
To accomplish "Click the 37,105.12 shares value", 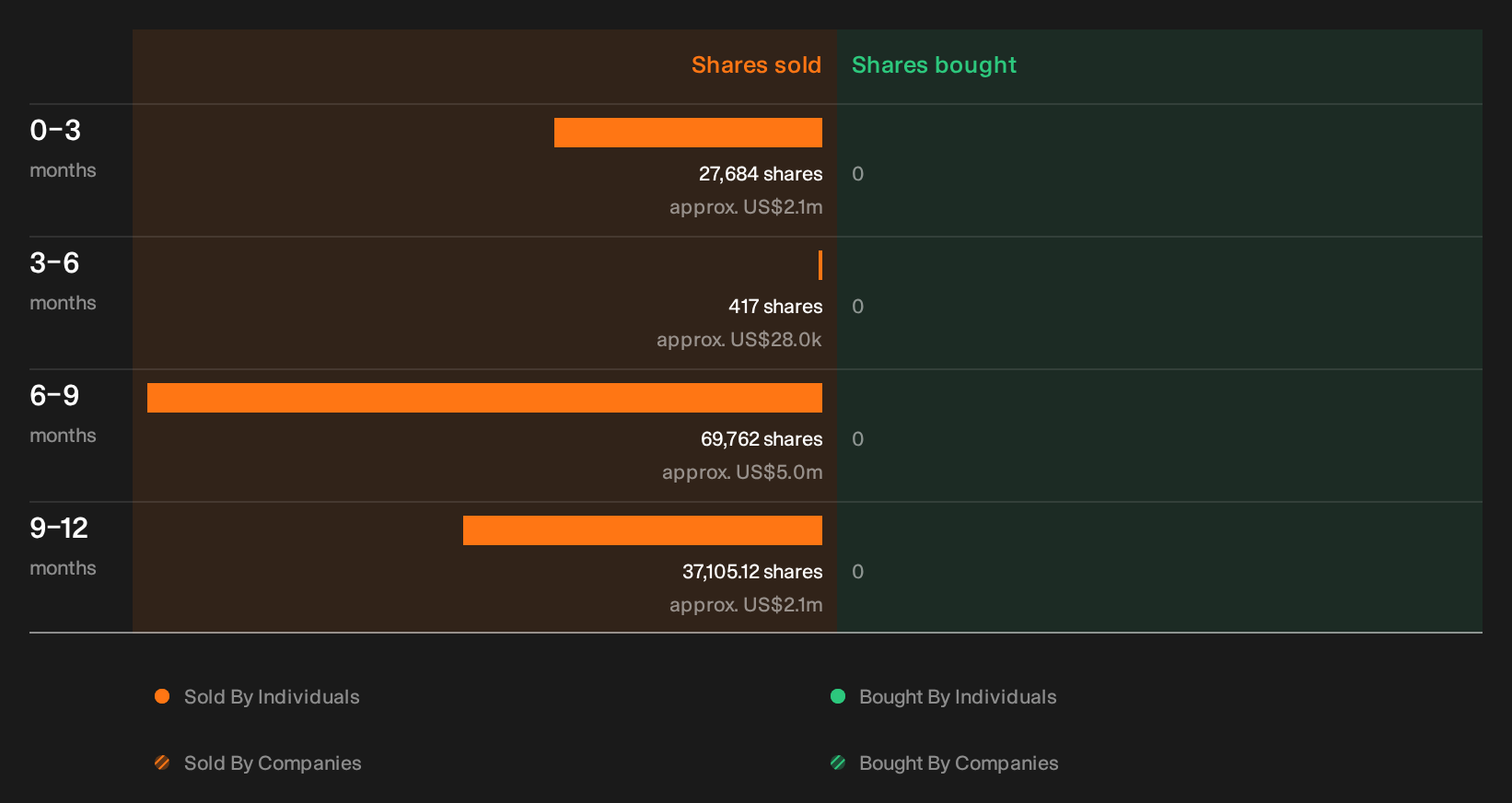I will [x=752, y=572].
